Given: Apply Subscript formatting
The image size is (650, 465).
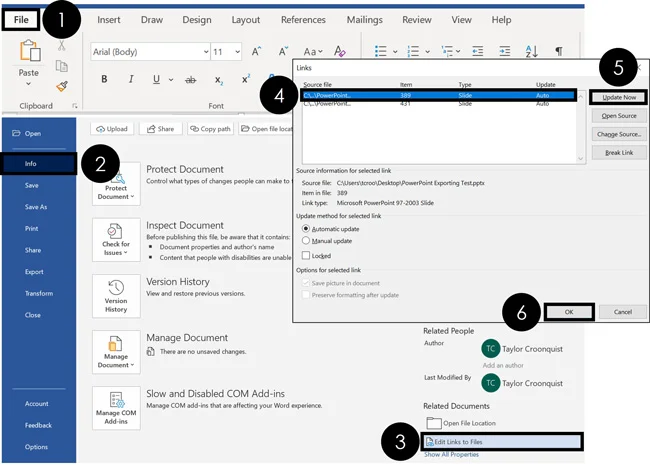Looking at the screenshot, I should [x=218, y=80].
